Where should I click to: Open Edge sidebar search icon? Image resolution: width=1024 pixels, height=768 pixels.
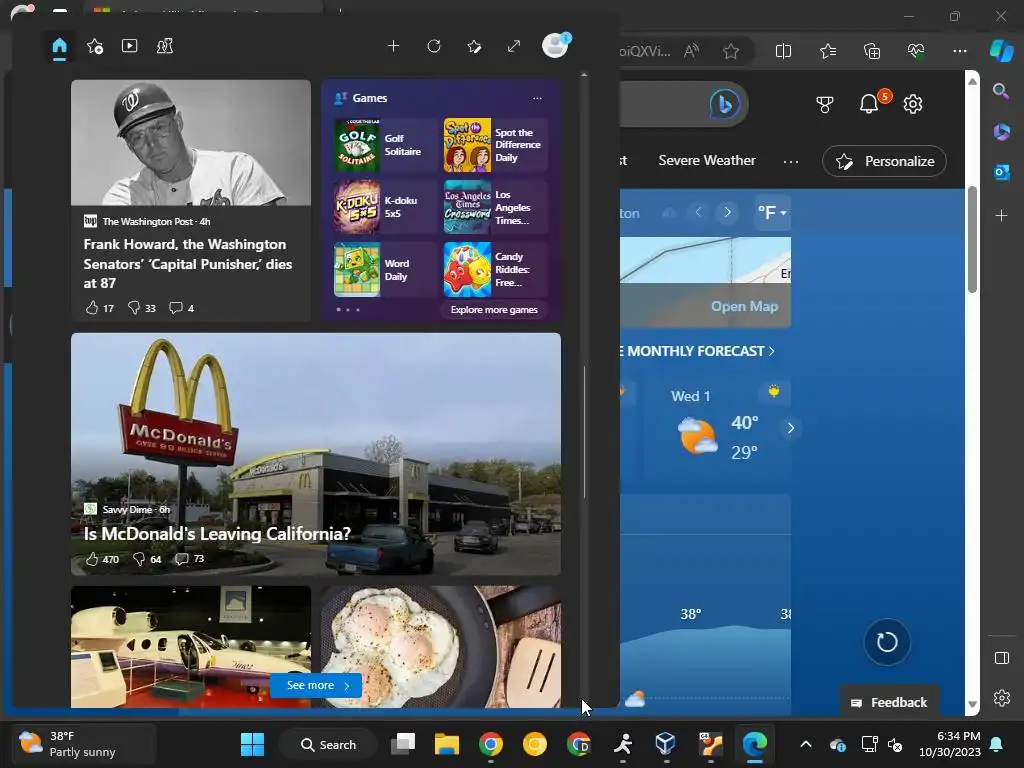coord(1001,91)
